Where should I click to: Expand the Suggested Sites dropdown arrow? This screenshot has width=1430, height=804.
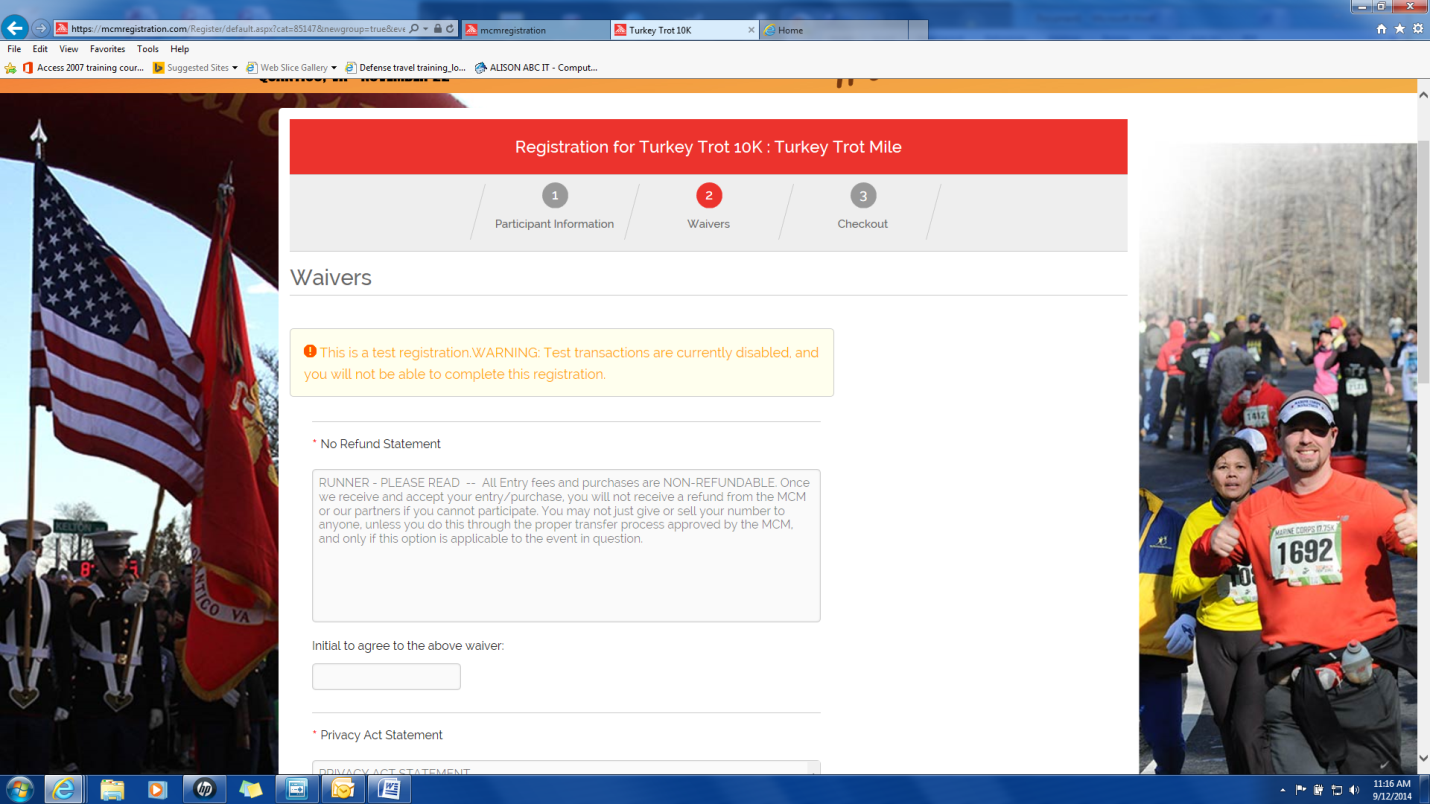(235, 68)
